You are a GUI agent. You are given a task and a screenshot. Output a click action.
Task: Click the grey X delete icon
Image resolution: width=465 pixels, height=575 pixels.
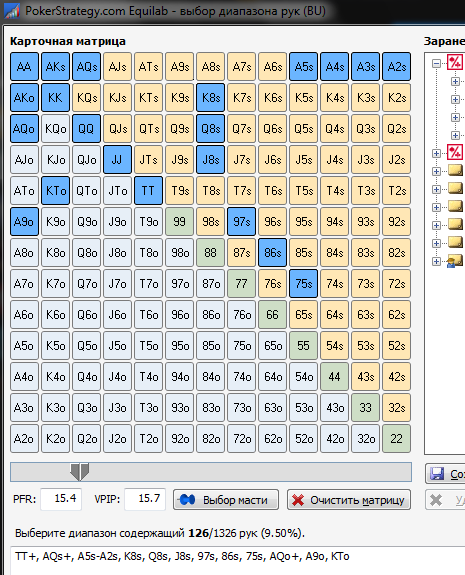pos(436,500)
